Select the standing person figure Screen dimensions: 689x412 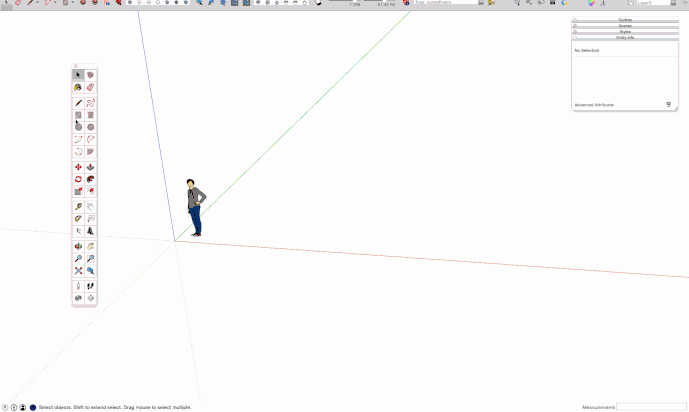click(196, 207)
